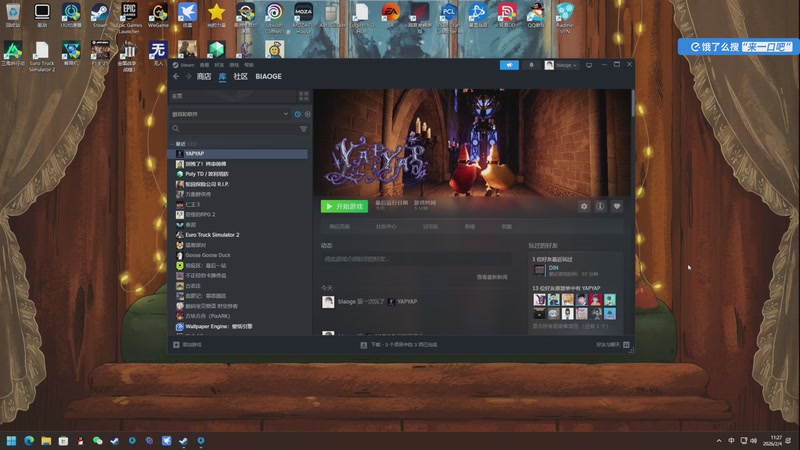Expand the games and software category dropdown

tap(286, 114)
